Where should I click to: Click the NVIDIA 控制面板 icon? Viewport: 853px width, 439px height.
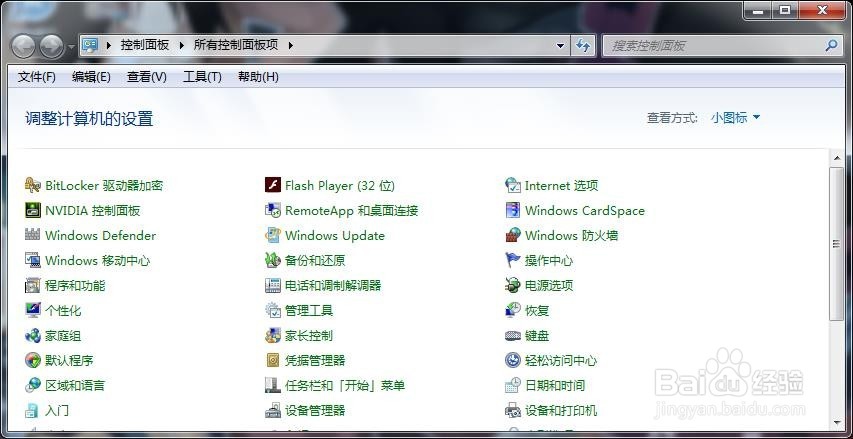tap(33, 211)
